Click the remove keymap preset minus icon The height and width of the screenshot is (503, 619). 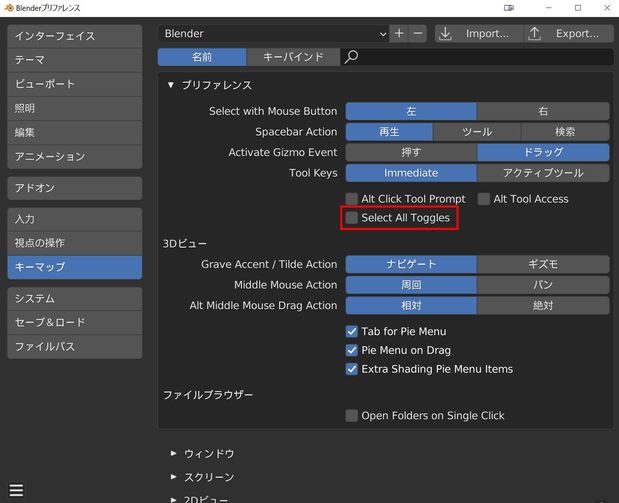pos(418,34)
